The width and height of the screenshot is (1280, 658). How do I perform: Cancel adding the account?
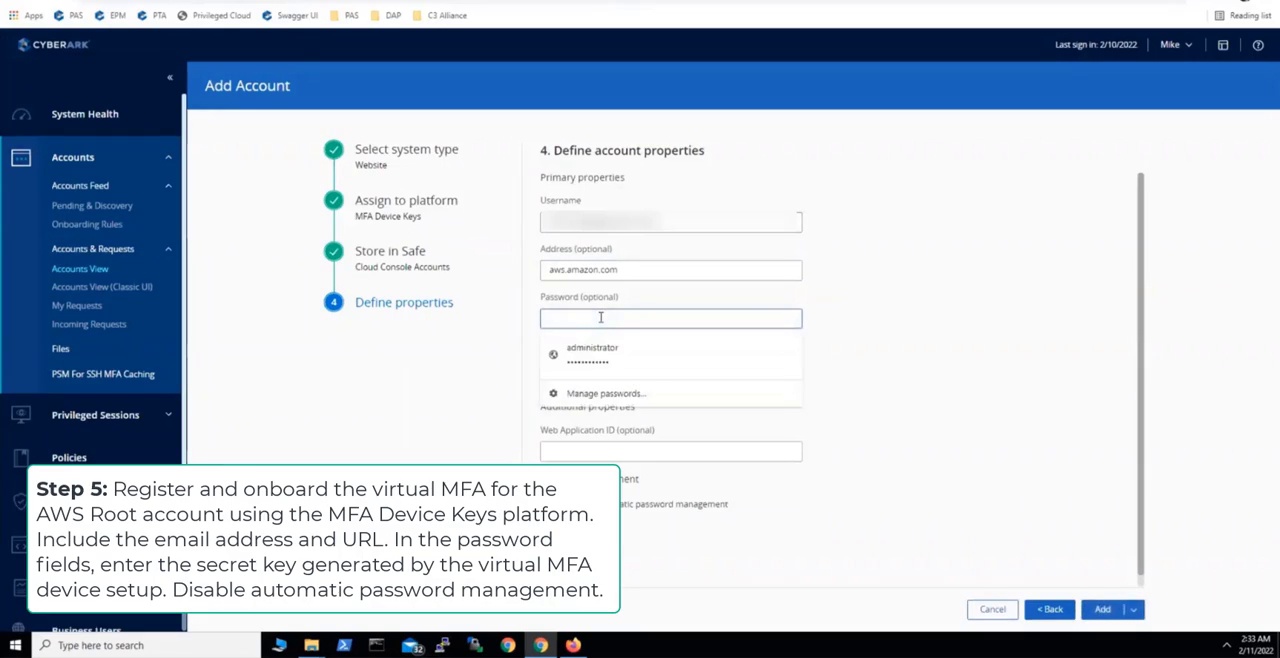pyautogui.click(x=993, y=609)
